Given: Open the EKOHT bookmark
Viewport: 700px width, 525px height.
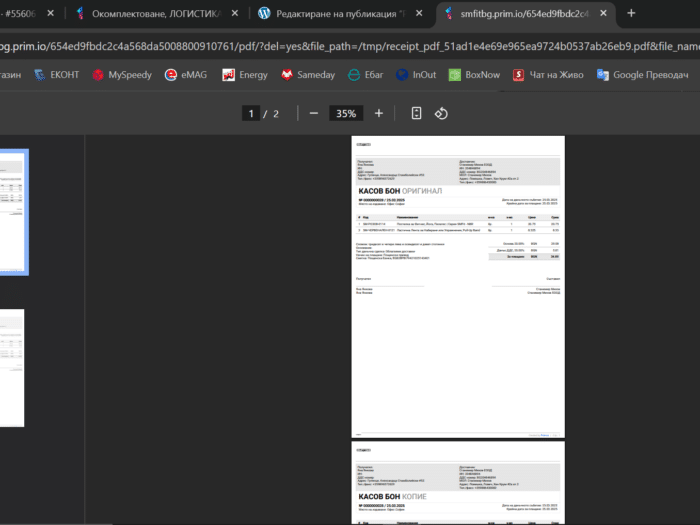Looking at the screenshot, I should coord(57,75).
